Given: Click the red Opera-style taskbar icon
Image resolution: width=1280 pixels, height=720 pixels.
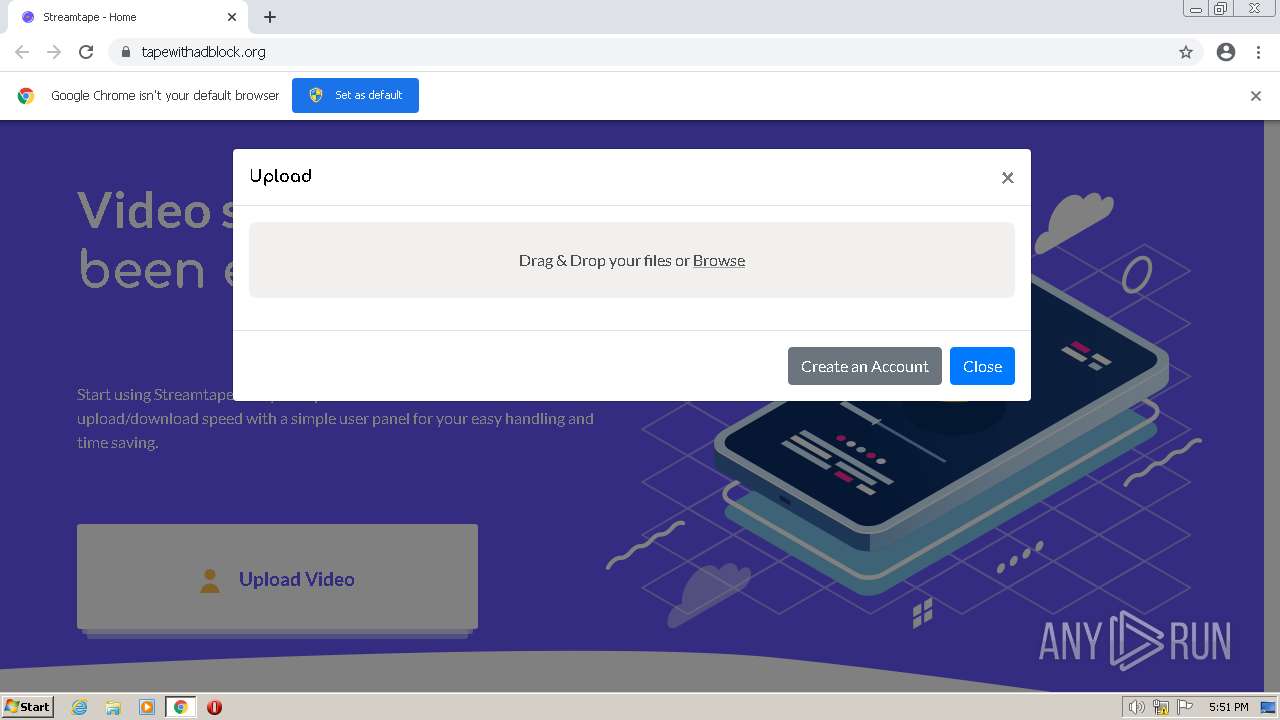Looking at the screenshot, I should (x=214, y=707).
